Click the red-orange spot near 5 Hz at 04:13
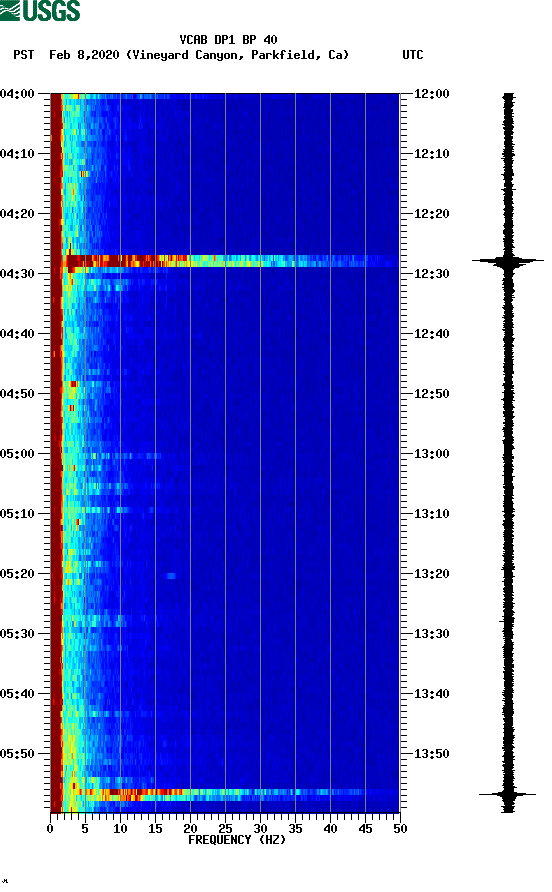This screenshot has height=892, width=552. tap(84, 174)
